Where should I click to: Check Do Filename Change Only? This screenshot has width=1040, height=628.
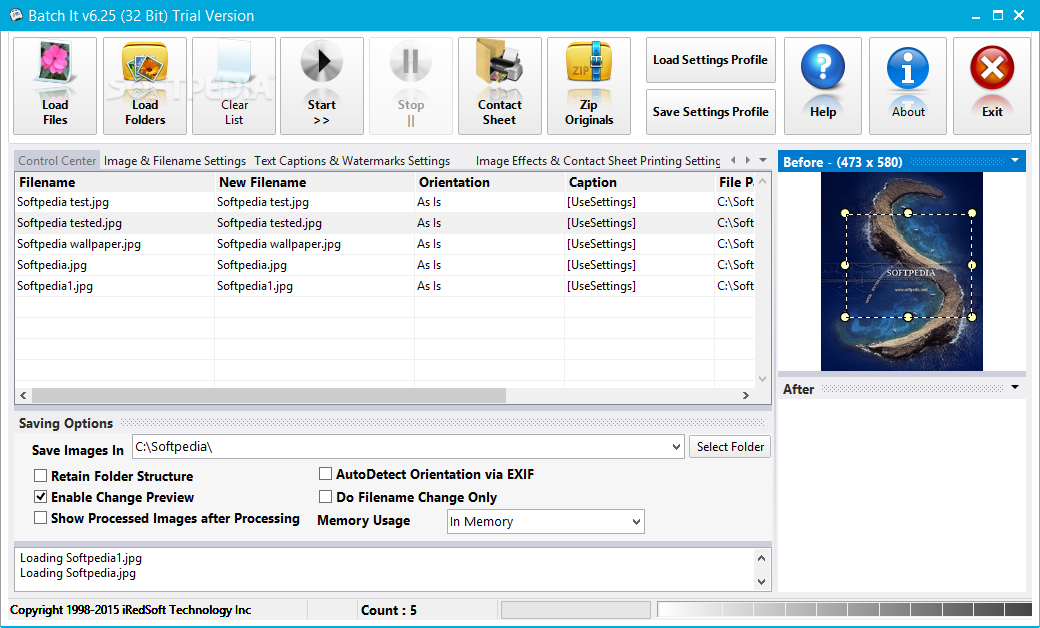tap(325, 497)
